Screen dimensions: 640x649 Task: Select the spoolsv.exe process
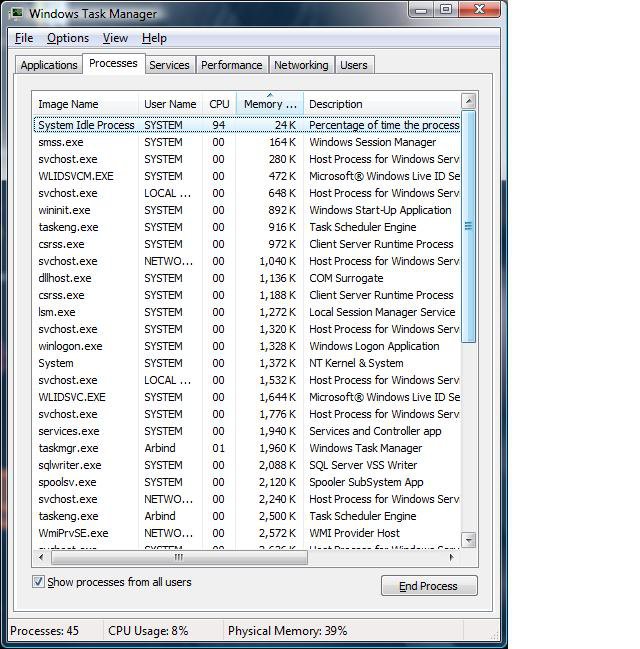(247, 482)
